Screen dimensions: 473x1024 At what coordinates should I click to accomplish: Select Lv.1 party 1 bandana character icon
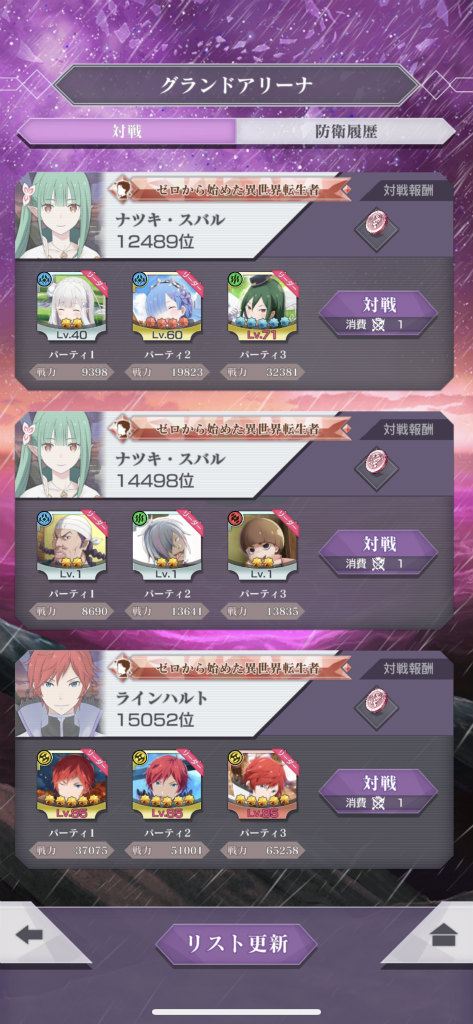tap(71, 545)
